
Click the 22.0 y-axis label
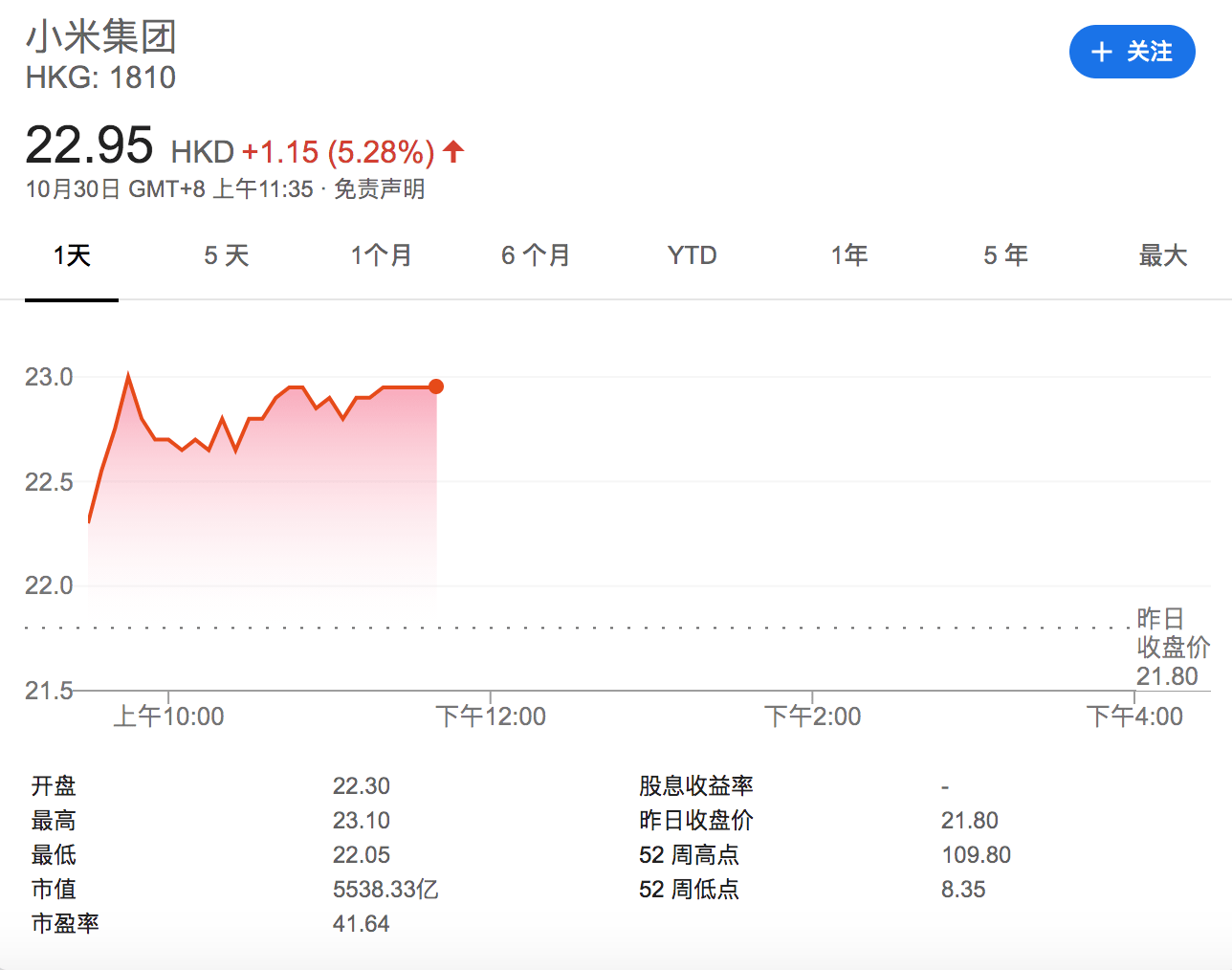(49, 585)
